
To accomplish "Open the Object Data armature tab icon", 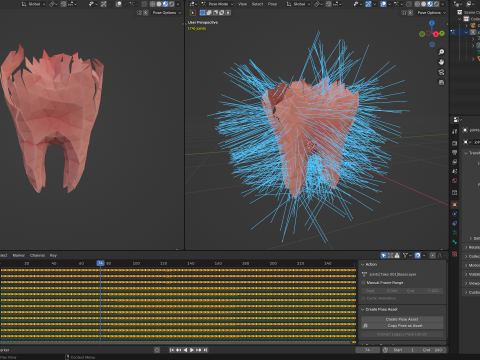I will (x=455, y=232).
